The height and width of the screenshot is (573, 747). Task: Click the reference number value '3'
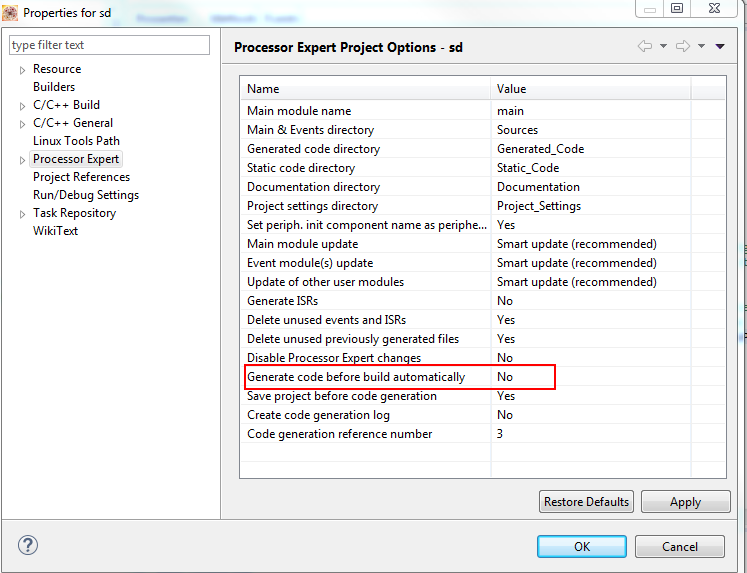click(x=591, y=434)
